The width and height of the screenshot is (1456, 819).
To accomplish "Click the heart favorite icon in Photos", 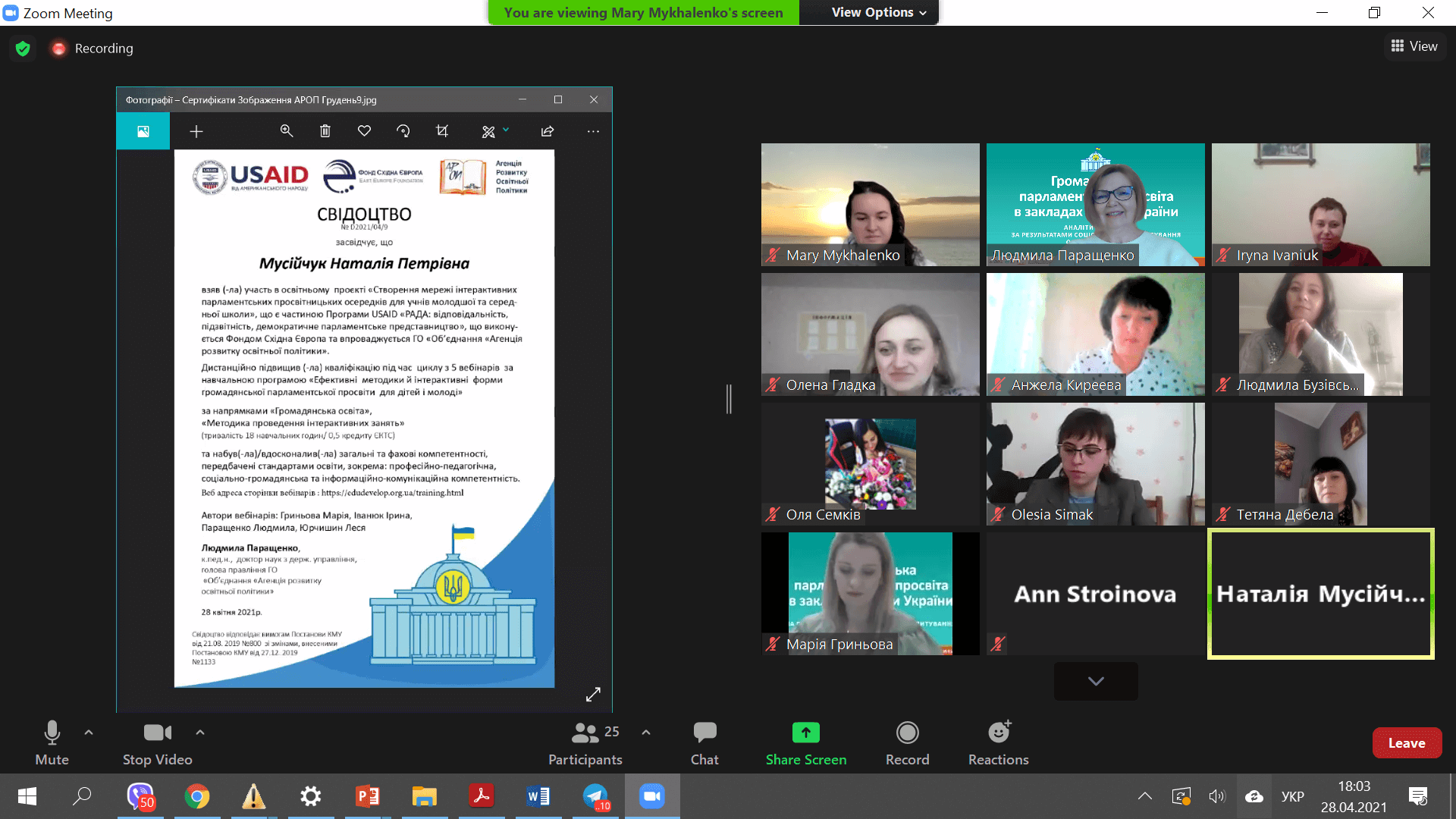I will click(364, 131).
